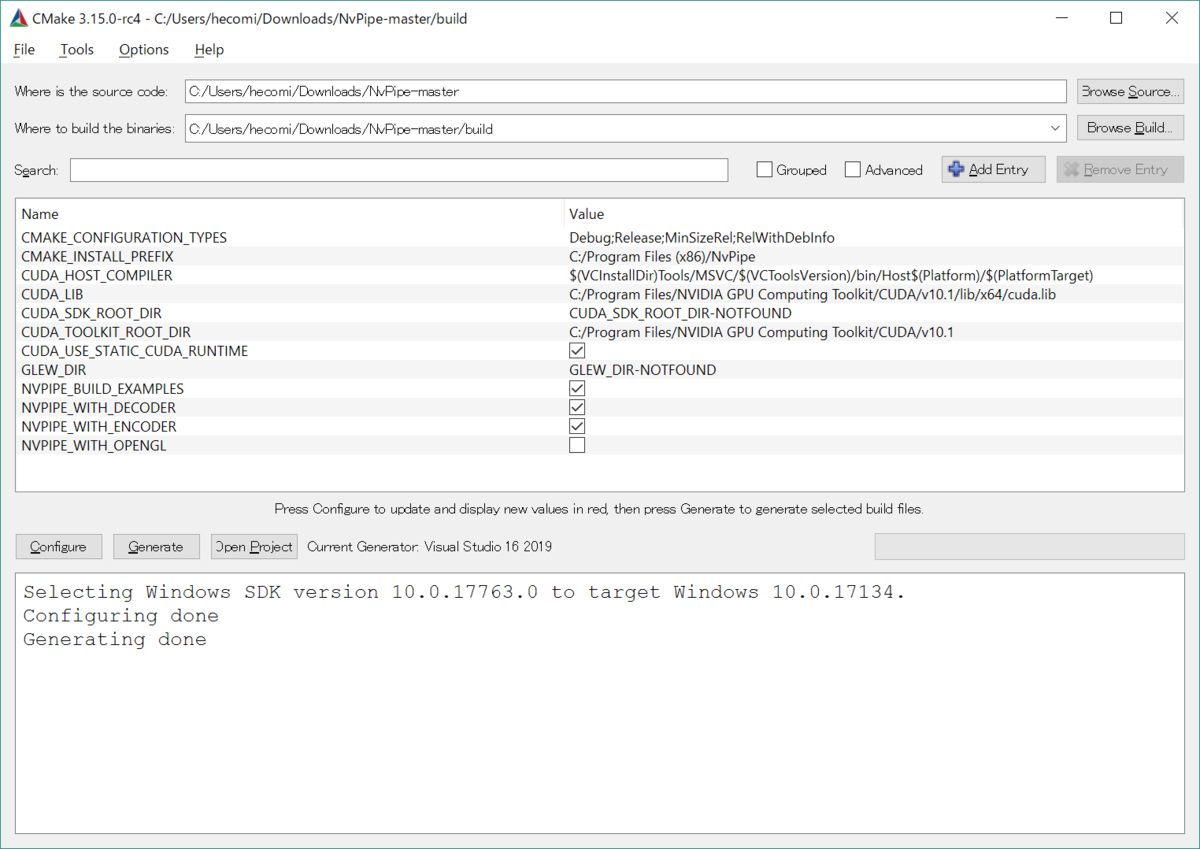
Task: Uncheck NVPIPE_WITH_ENCODER checkbox
Action: pyautogui.click(x=577, y=426)
